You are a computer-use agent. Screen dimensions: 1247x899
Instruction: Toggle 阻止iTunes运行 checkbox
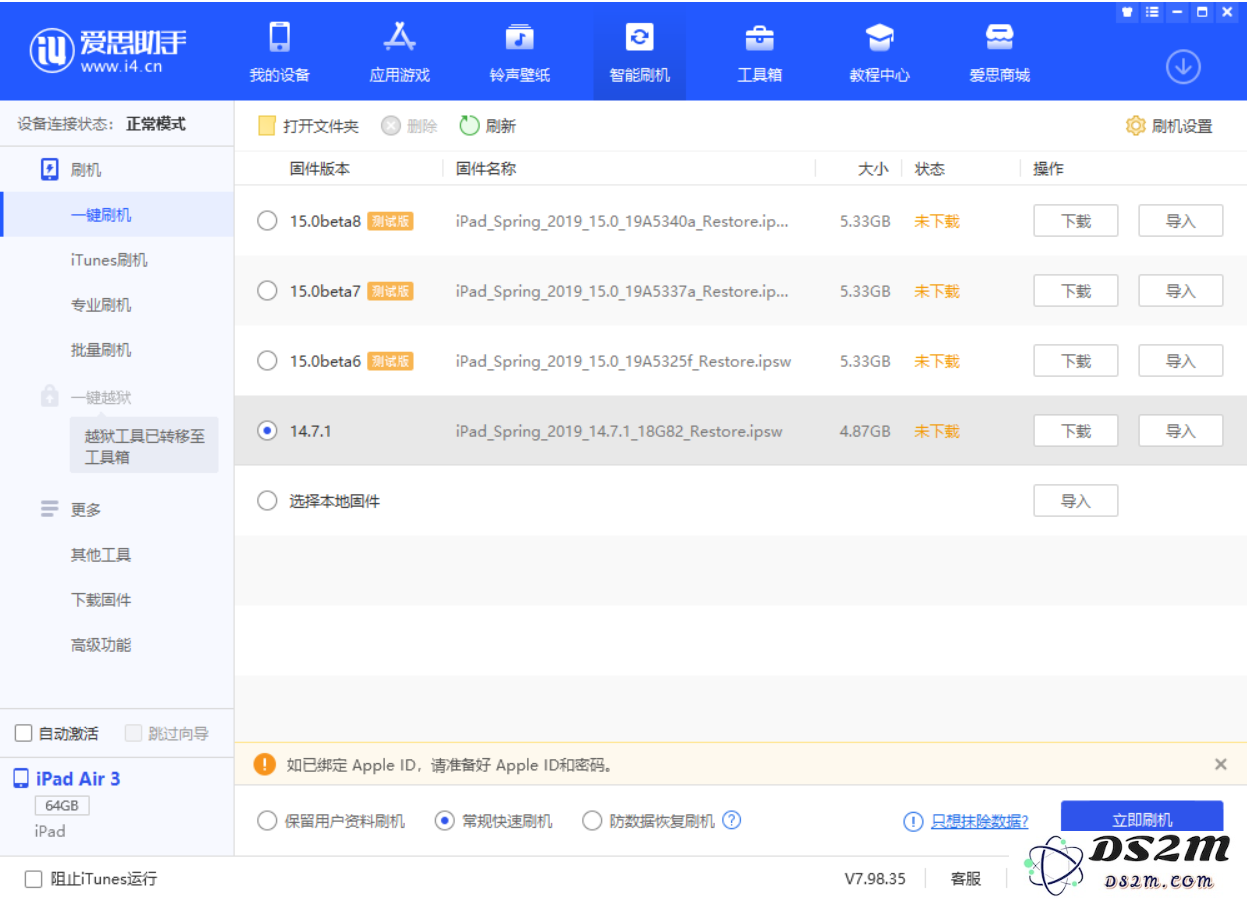pyautogui.click(x=34, y=879)
